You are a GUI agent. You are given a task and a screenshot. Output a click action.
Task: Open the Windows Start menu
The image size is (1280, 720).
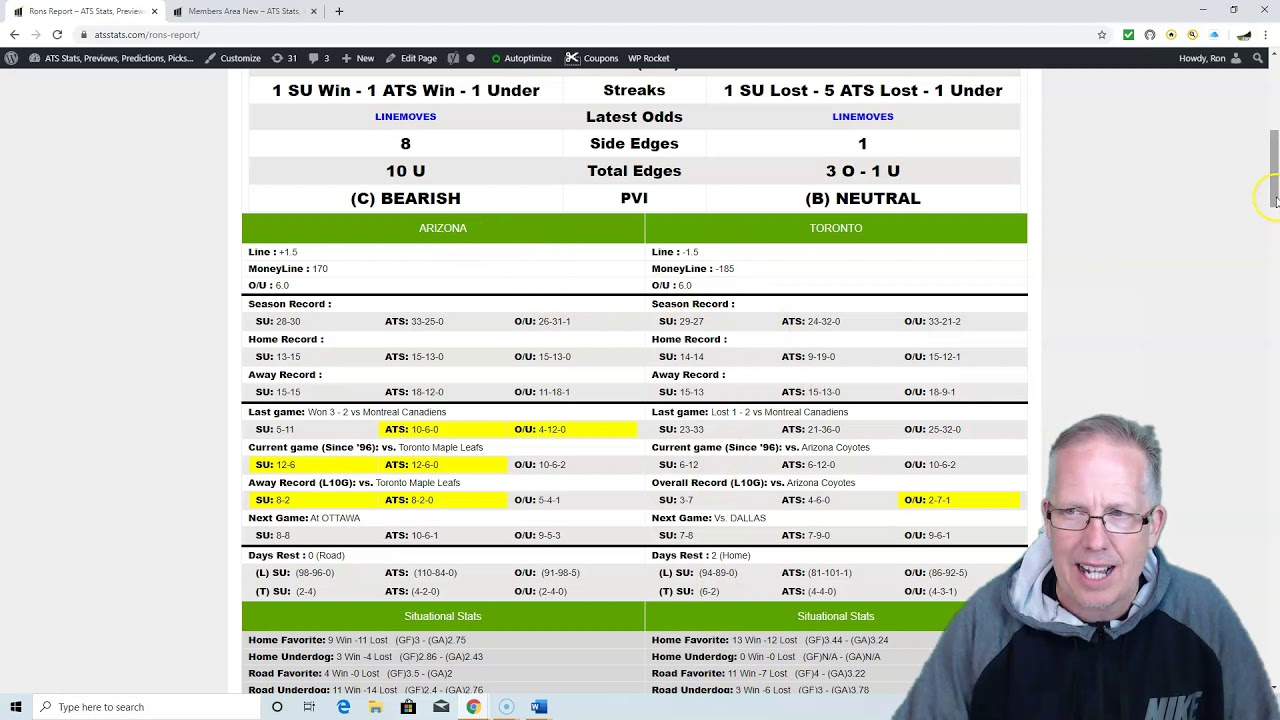click(16, 707)
